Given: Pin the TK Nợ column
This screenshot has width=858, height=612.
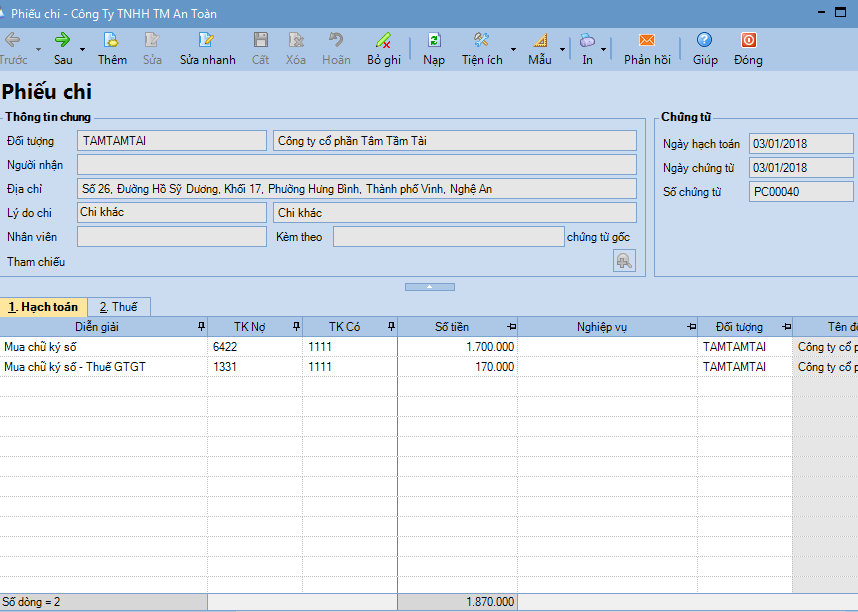Looking at the screenshot, I should pos(297,327).
